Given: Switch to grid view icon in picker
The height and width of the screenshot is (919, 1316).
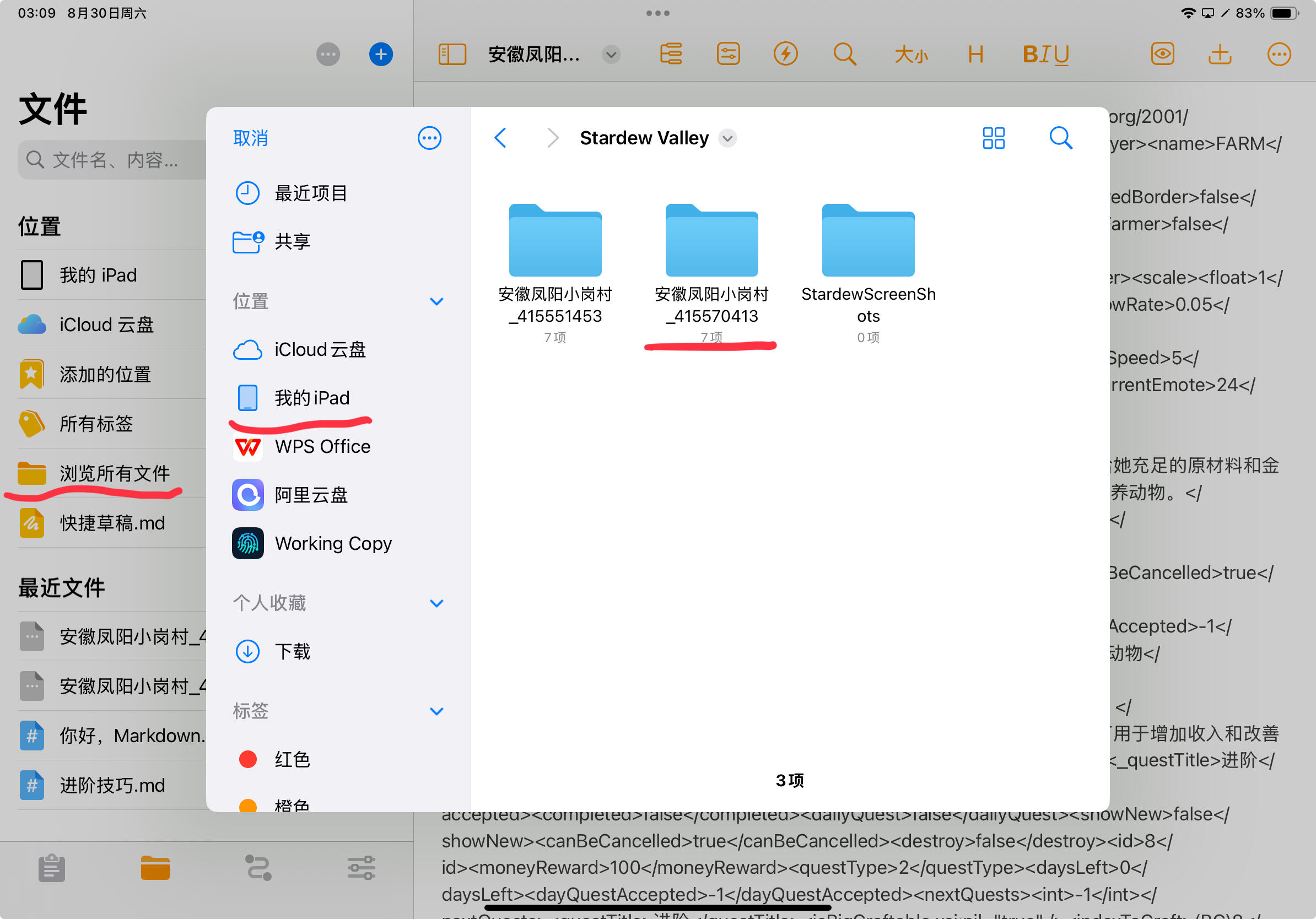Looking at the screenshot, I should coord(993,138).
